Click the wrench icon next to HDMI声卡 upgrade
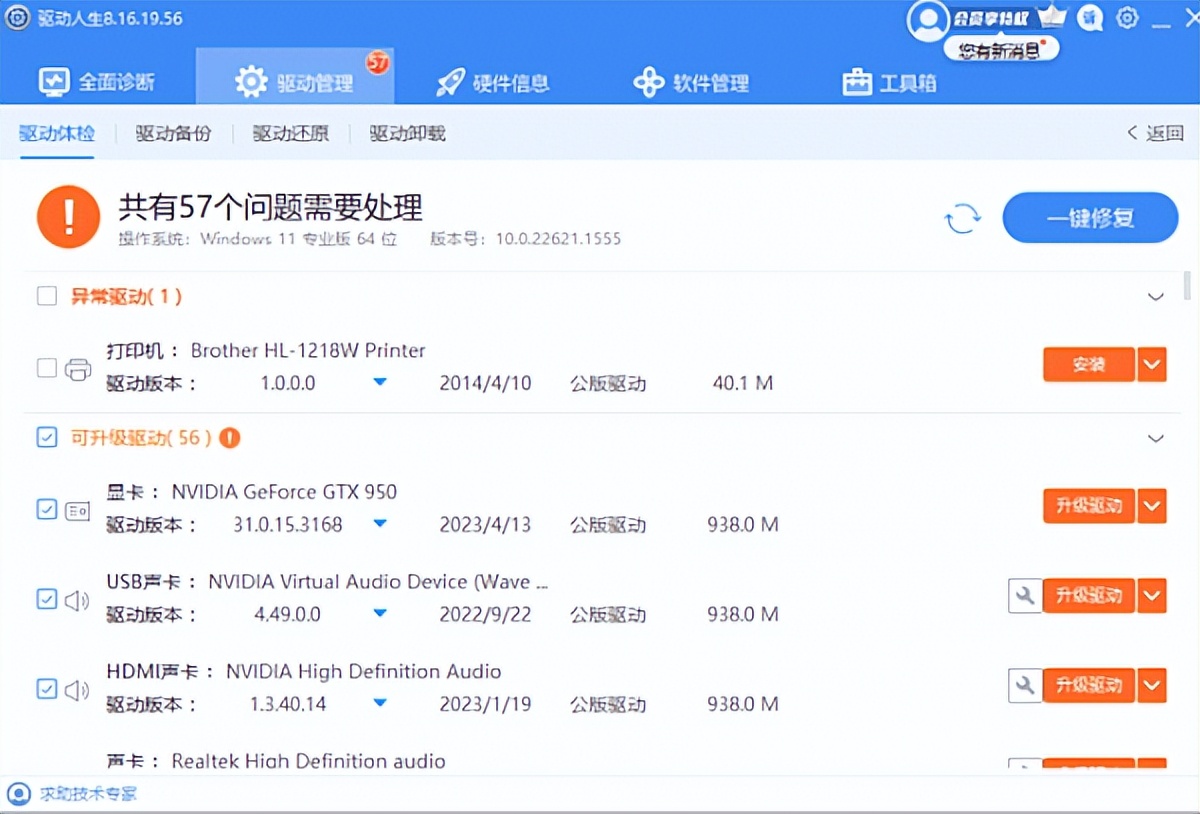 click(1024, 685)
